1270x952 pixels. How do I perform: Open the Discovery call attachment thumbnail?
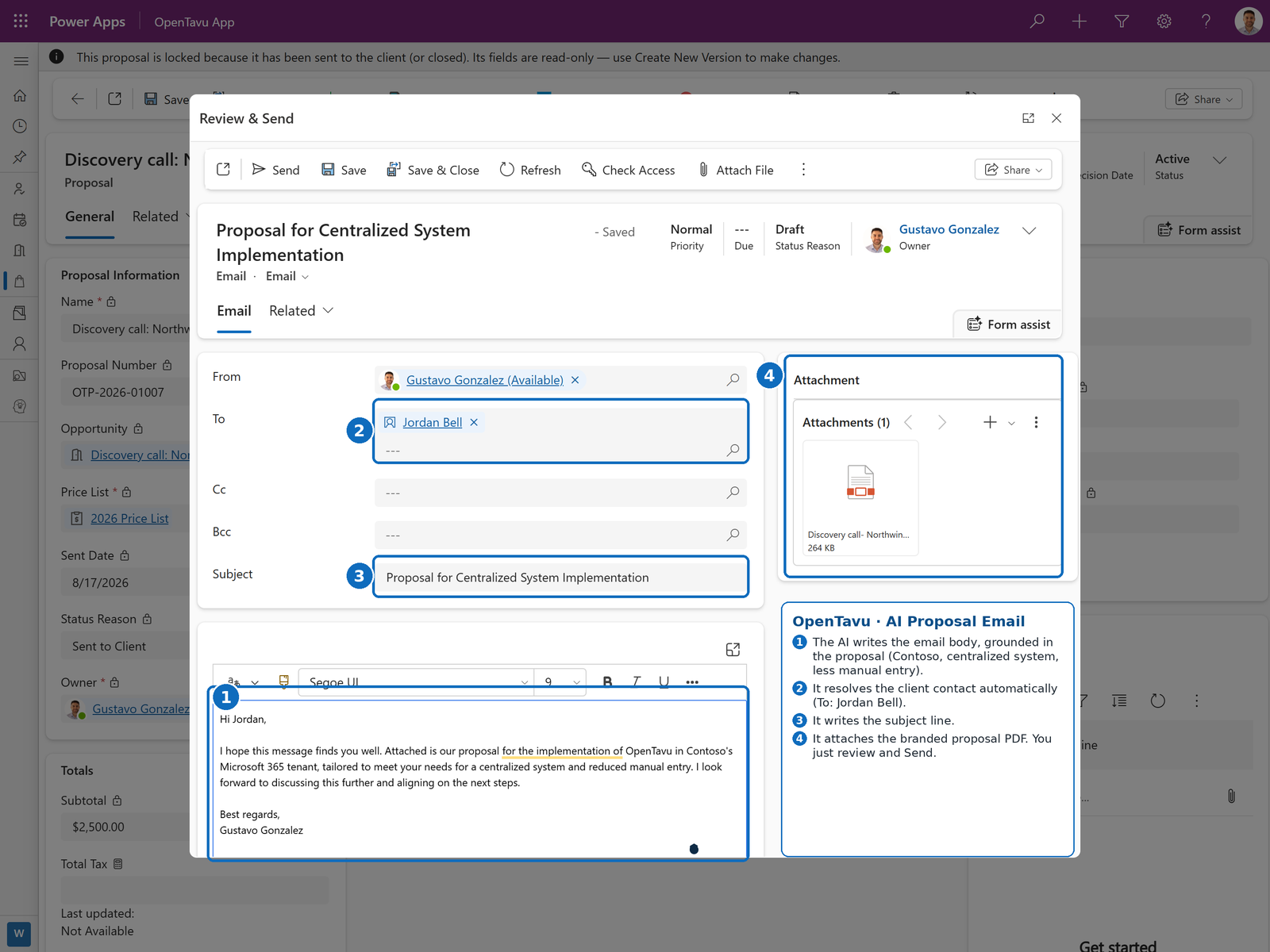point(860,498)
